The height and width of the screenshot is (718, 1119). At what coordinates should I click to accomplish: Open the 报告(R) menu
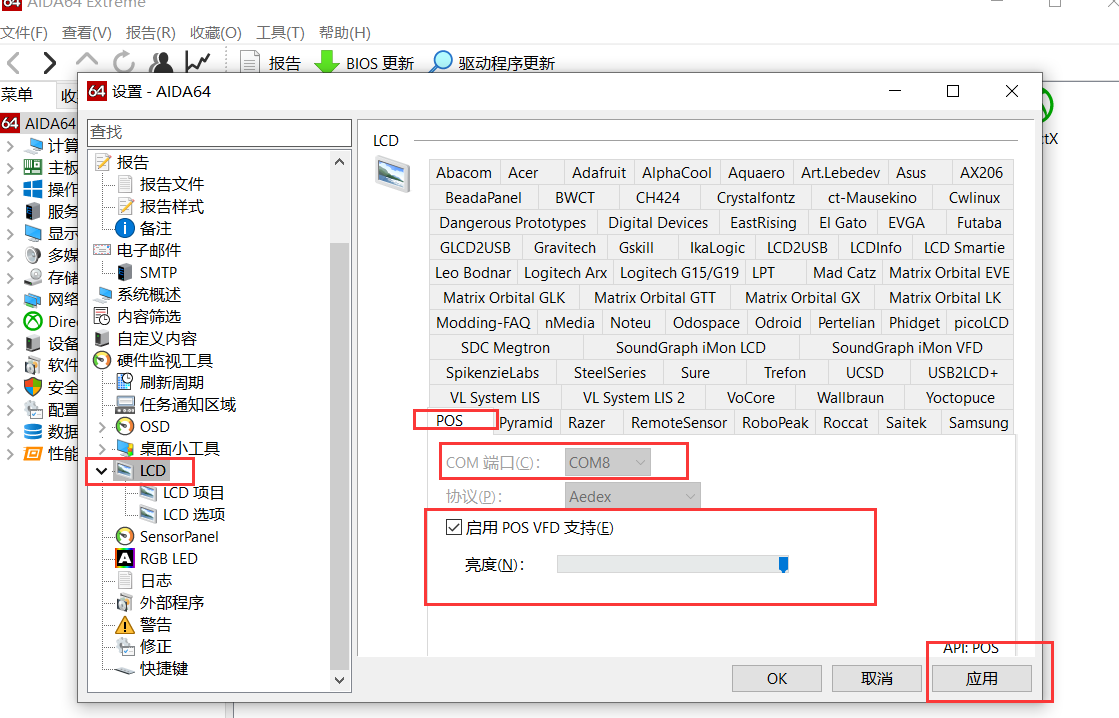(x=151, y=33)
